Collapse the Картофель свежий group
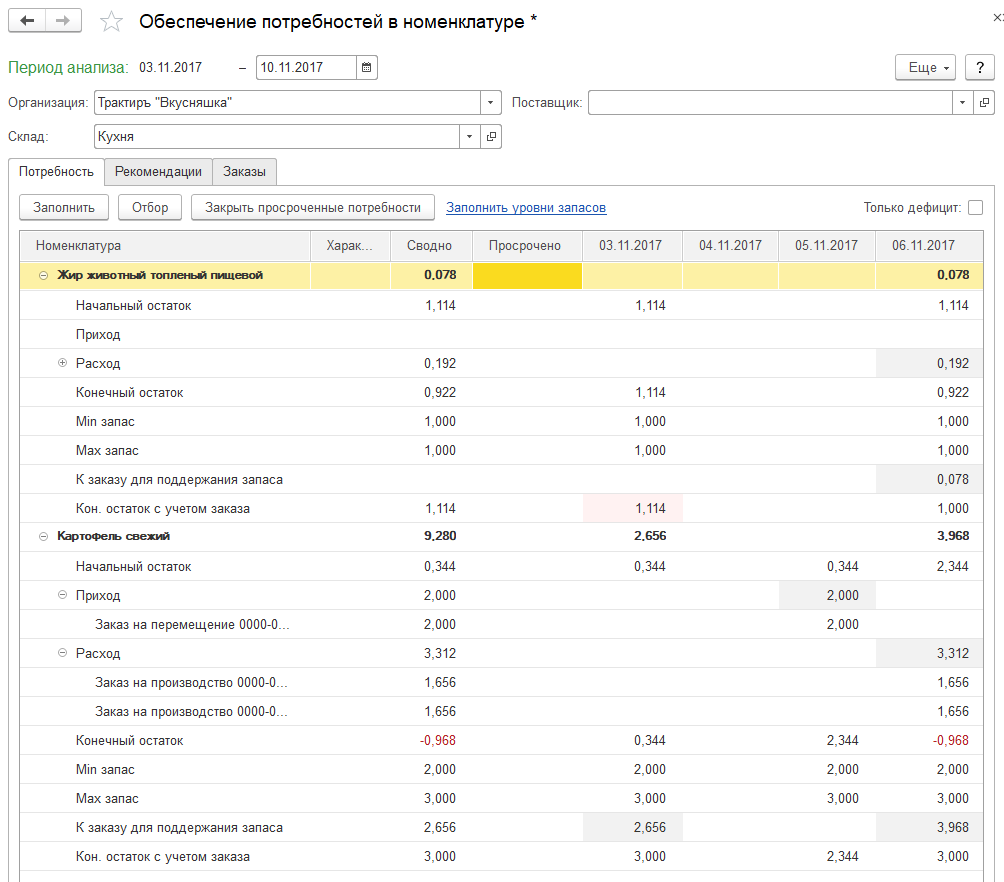 [43, 537]
